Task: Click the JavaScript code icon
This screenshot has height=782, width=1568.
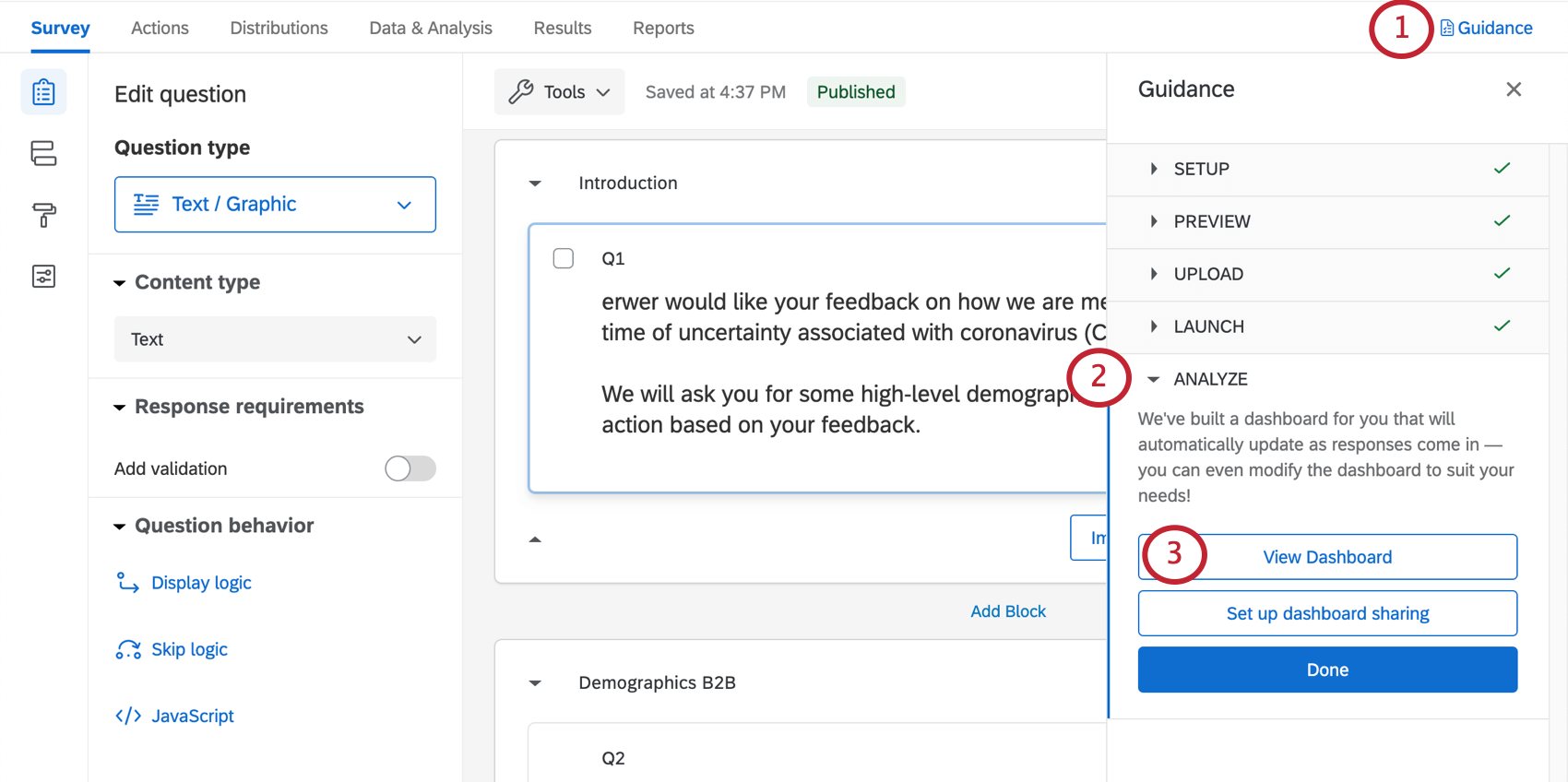Action: tap(127, 717)
